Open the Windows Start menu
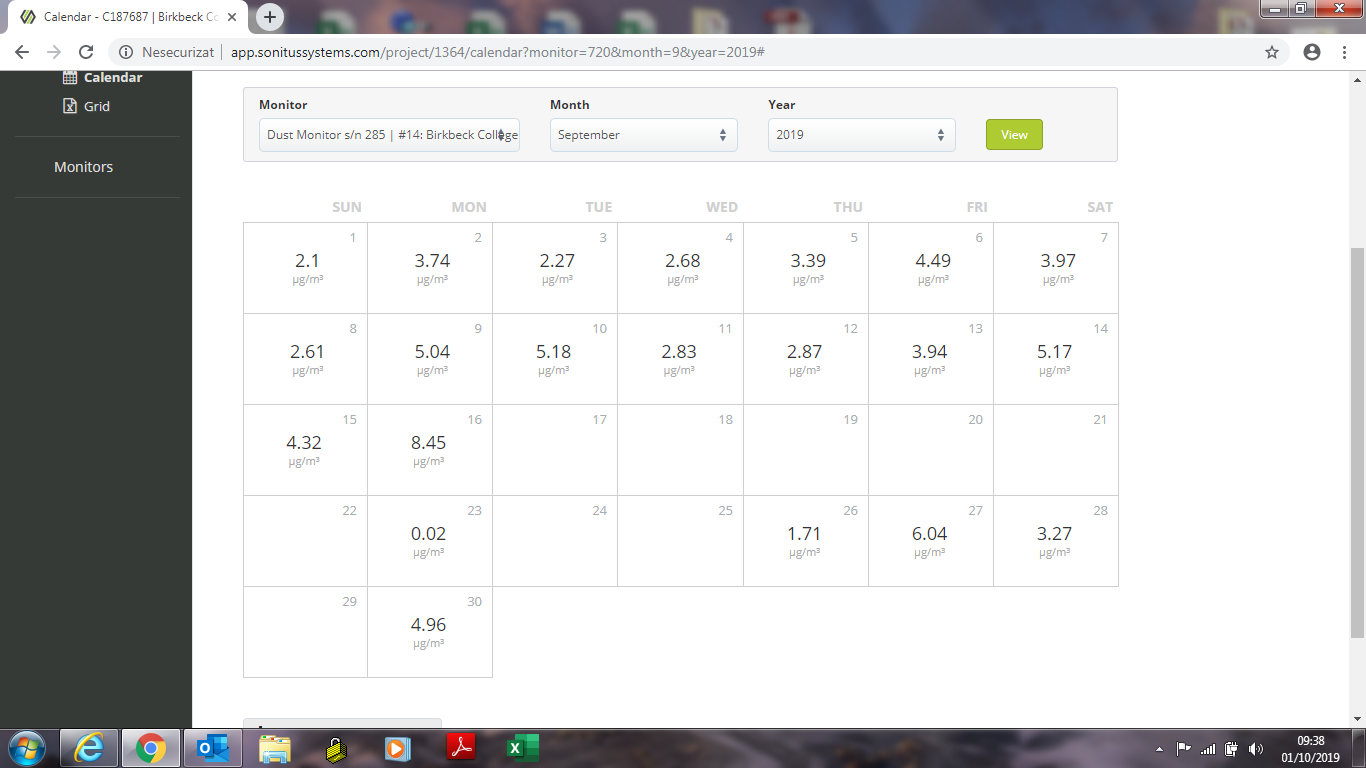This screenshot has width=1366, height=768. (25, 748)
